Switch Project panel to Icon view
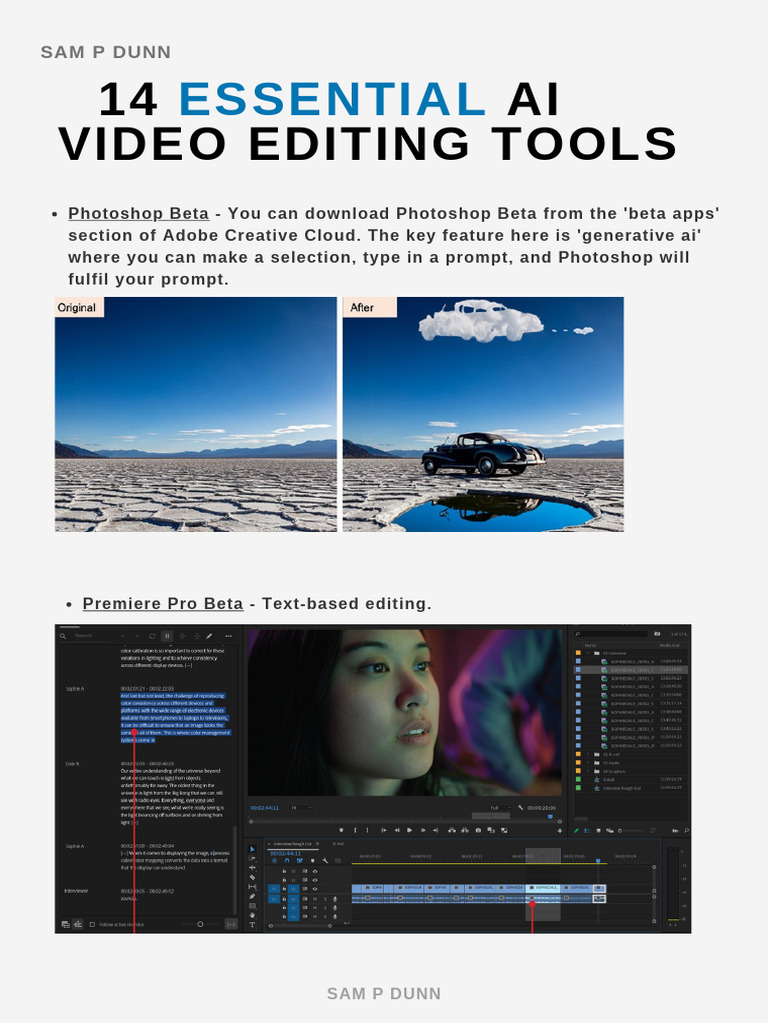The width and height of the screenshot is (768, 1024). [x=598, y=830]
